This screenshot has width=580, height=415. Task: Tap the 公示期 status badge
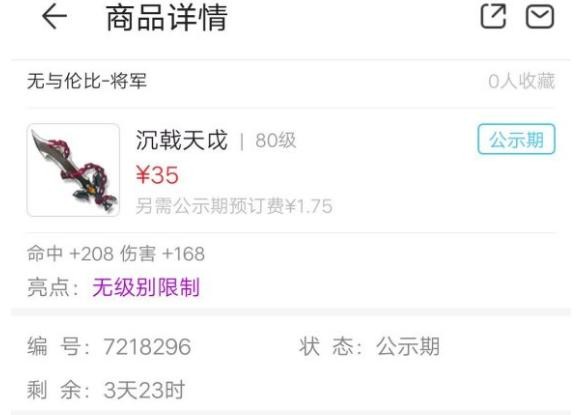[x=516, y=139]
